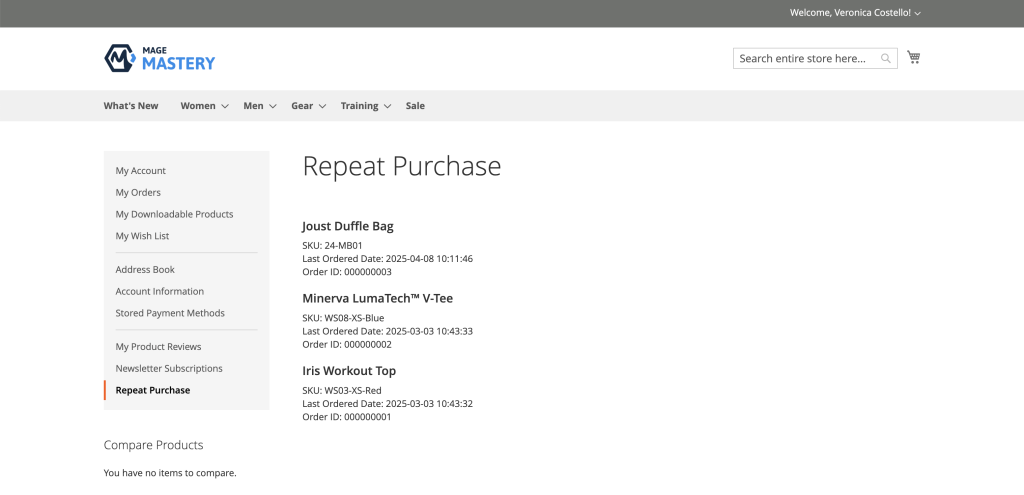Expand the Welcome, Veronica Costello account dropdown
The height and width of the screenshot is (495, 1024).
[x=855, y=12]
